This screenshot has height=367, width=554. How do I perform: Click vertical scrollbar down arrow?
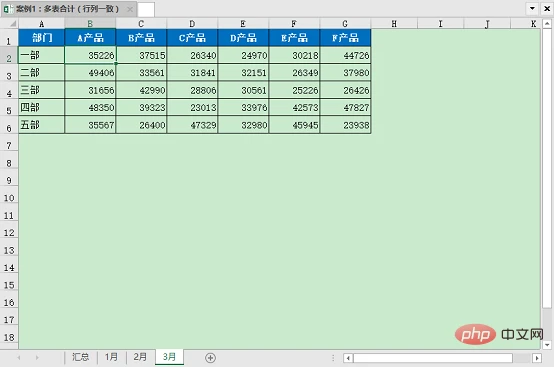(547, 344)
